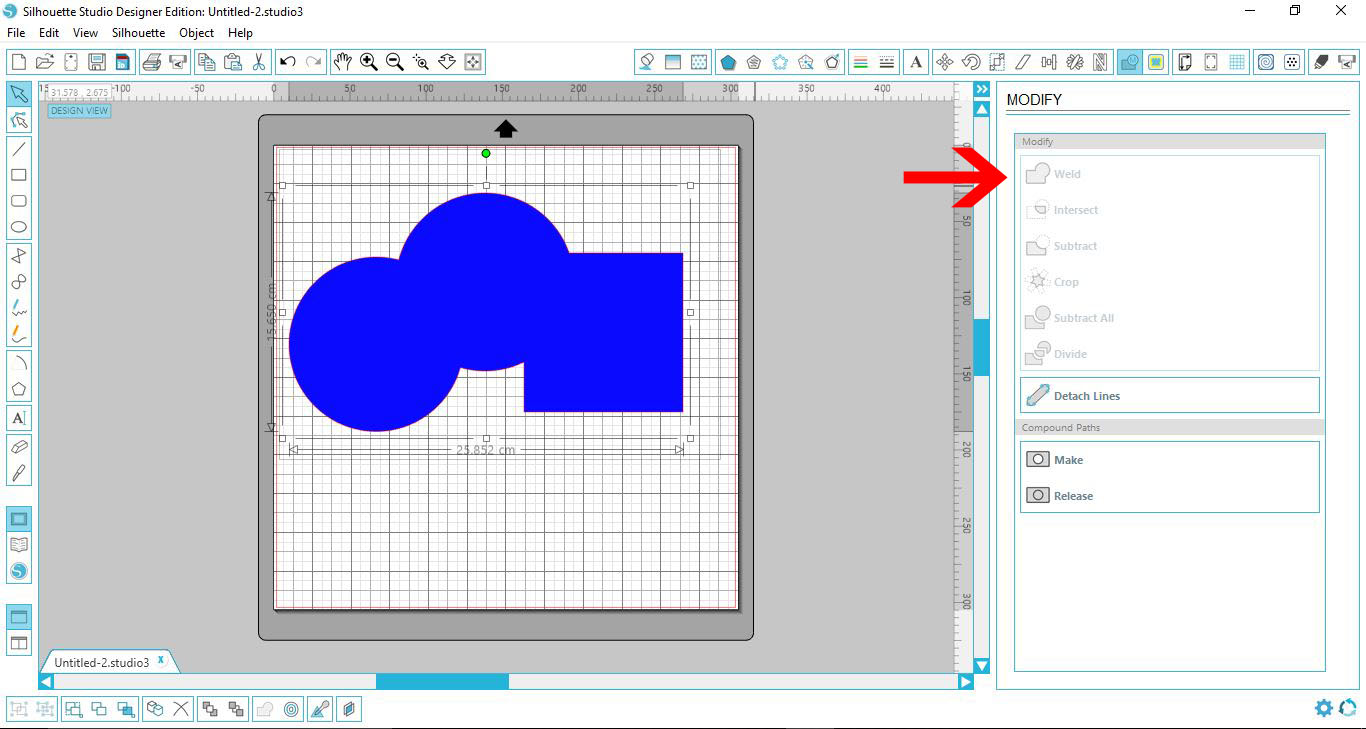Open the Scale panel from top toolbar

pos(996,61)
